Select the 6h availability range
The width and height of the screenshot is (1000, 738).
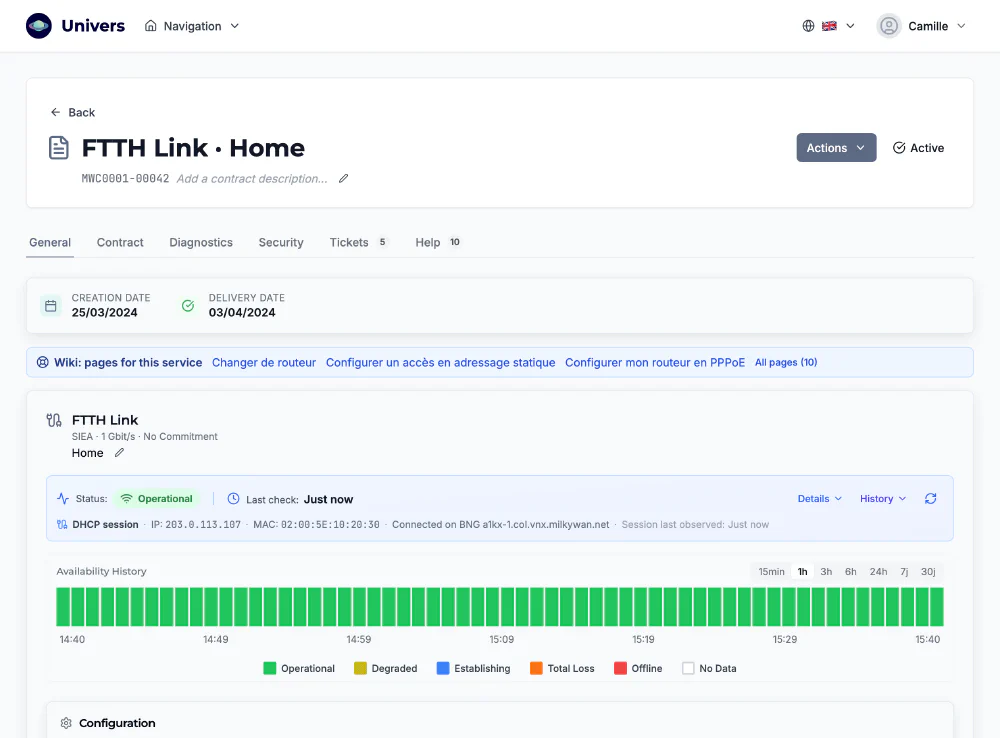click(851, 572)
